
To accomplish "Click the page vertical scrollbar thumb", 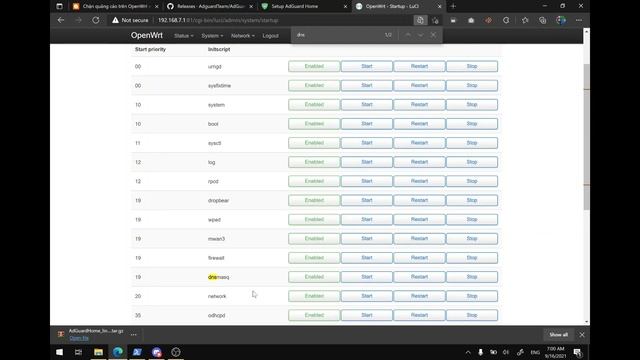I will pos(587,137).
